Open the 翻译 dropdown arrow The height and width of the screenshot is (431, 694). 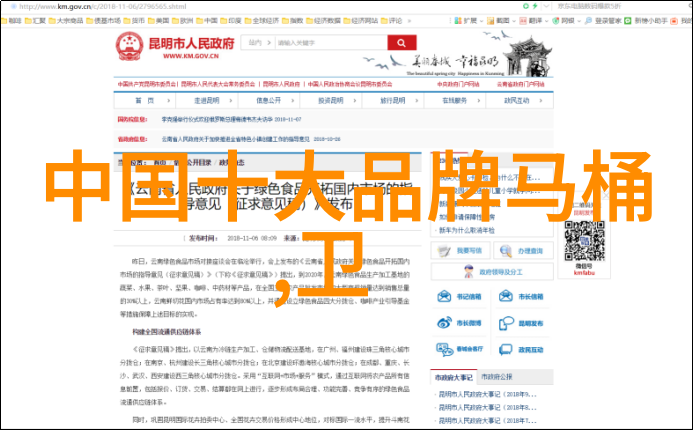[x=546, y=21]
